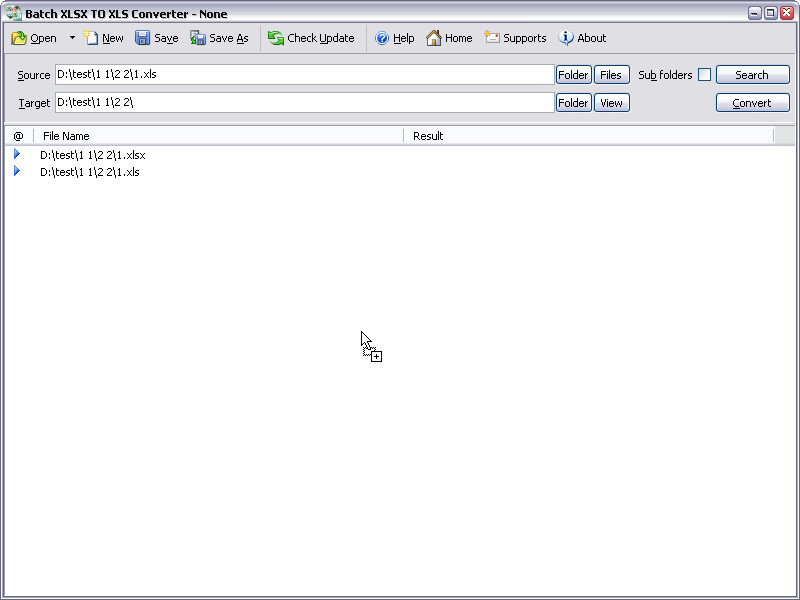Click the Save toolbar icon
This screenshot has width=800, height=600.
pos(157,38)
